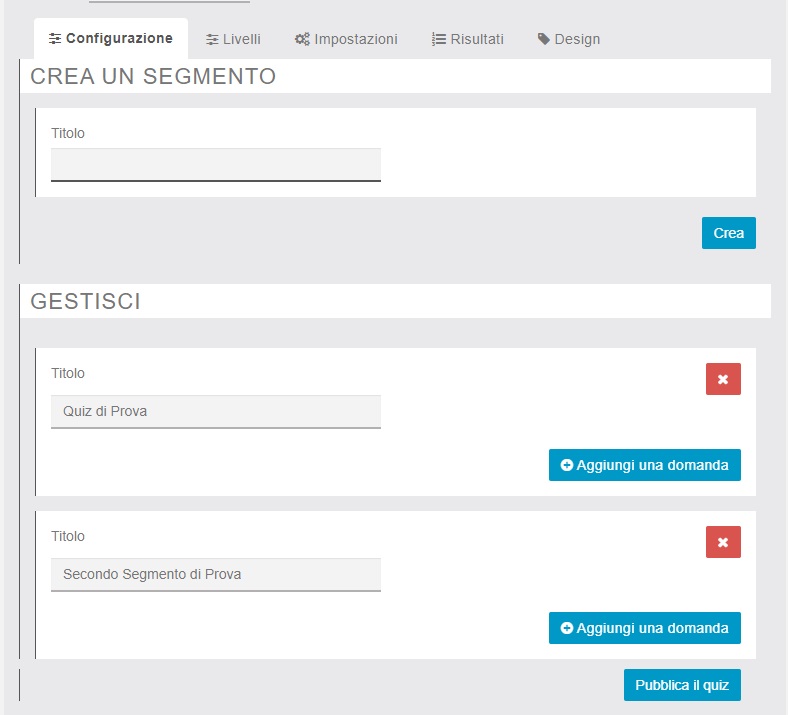The width and height of the screenshot is (788, 715).
Task: Add a question to Quiz di Prova
Action: click(645, 465)
